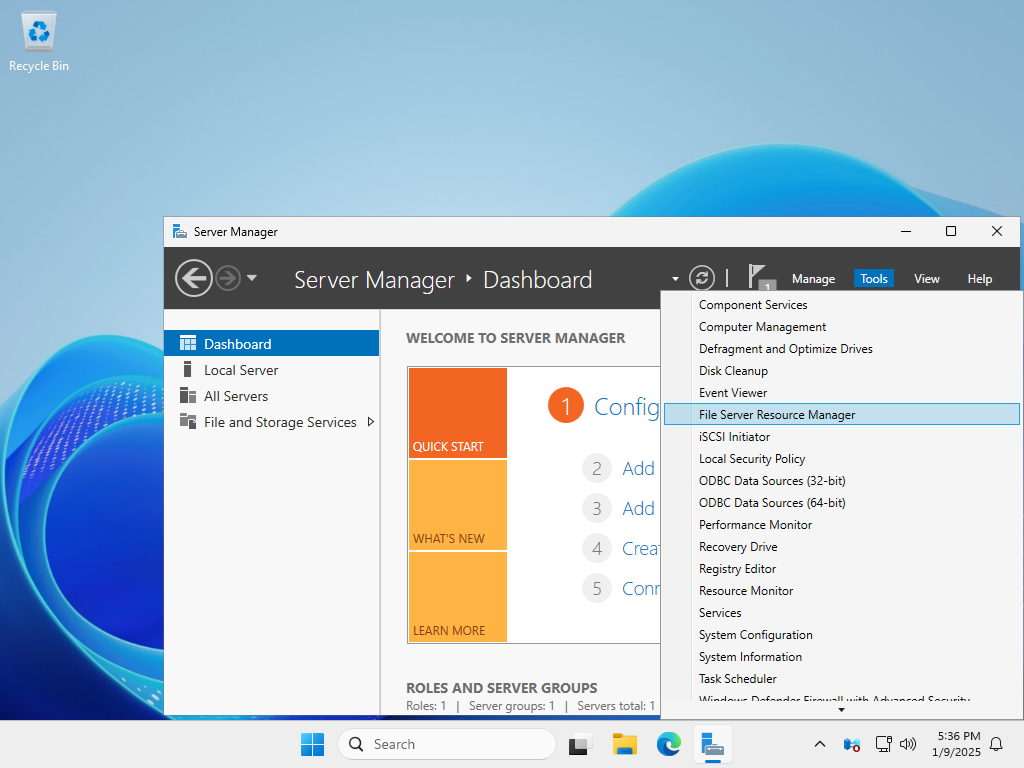Click Tools menu scroll-down arrow
This screenshot has height=768, width=1024.
pyautogui.click(x=841, y=710)
